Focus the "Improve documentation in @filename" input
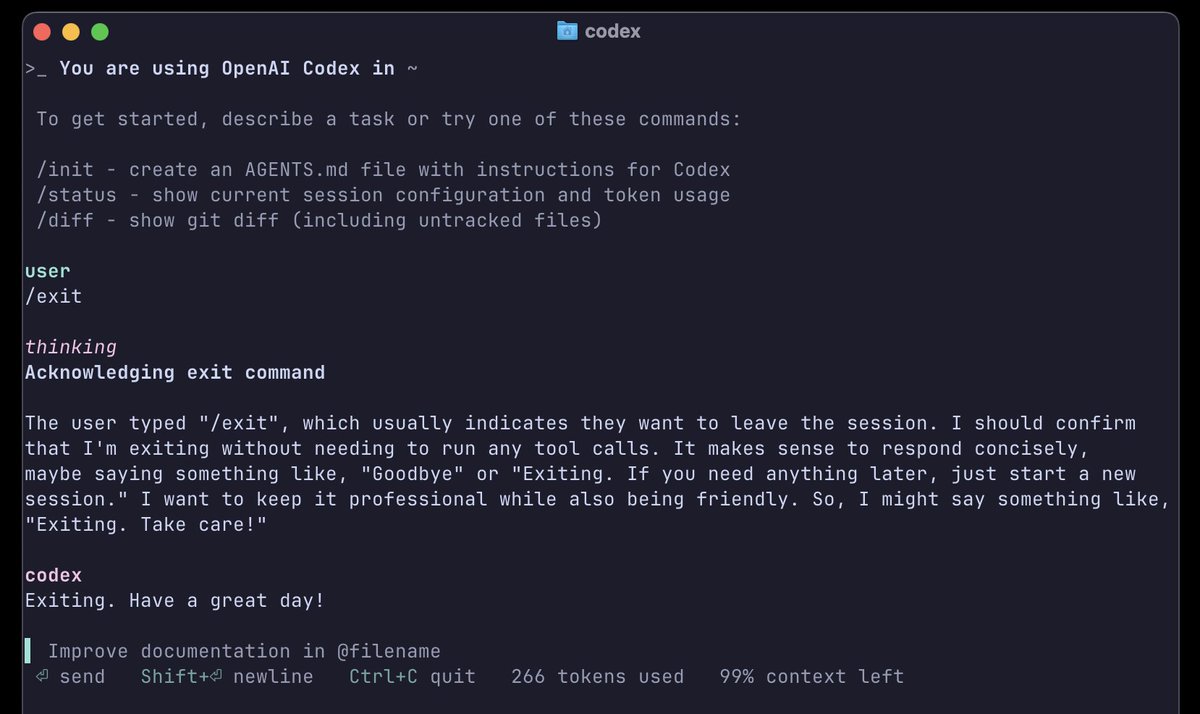The width and height of the screenshot is (1200, 714). point(244,651)
